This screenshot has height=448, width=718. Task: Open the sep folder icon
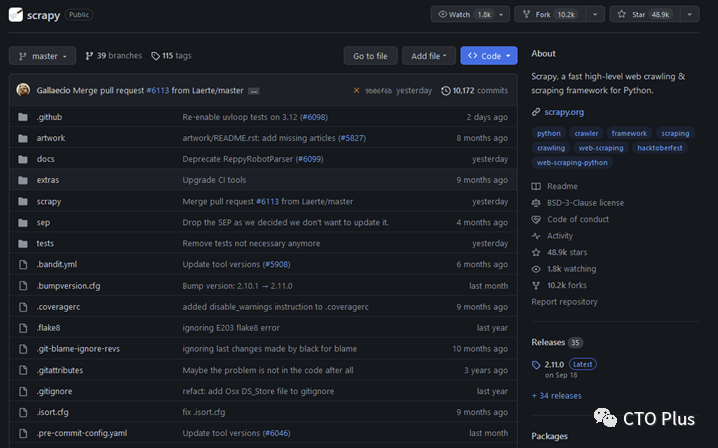(23, 223)
